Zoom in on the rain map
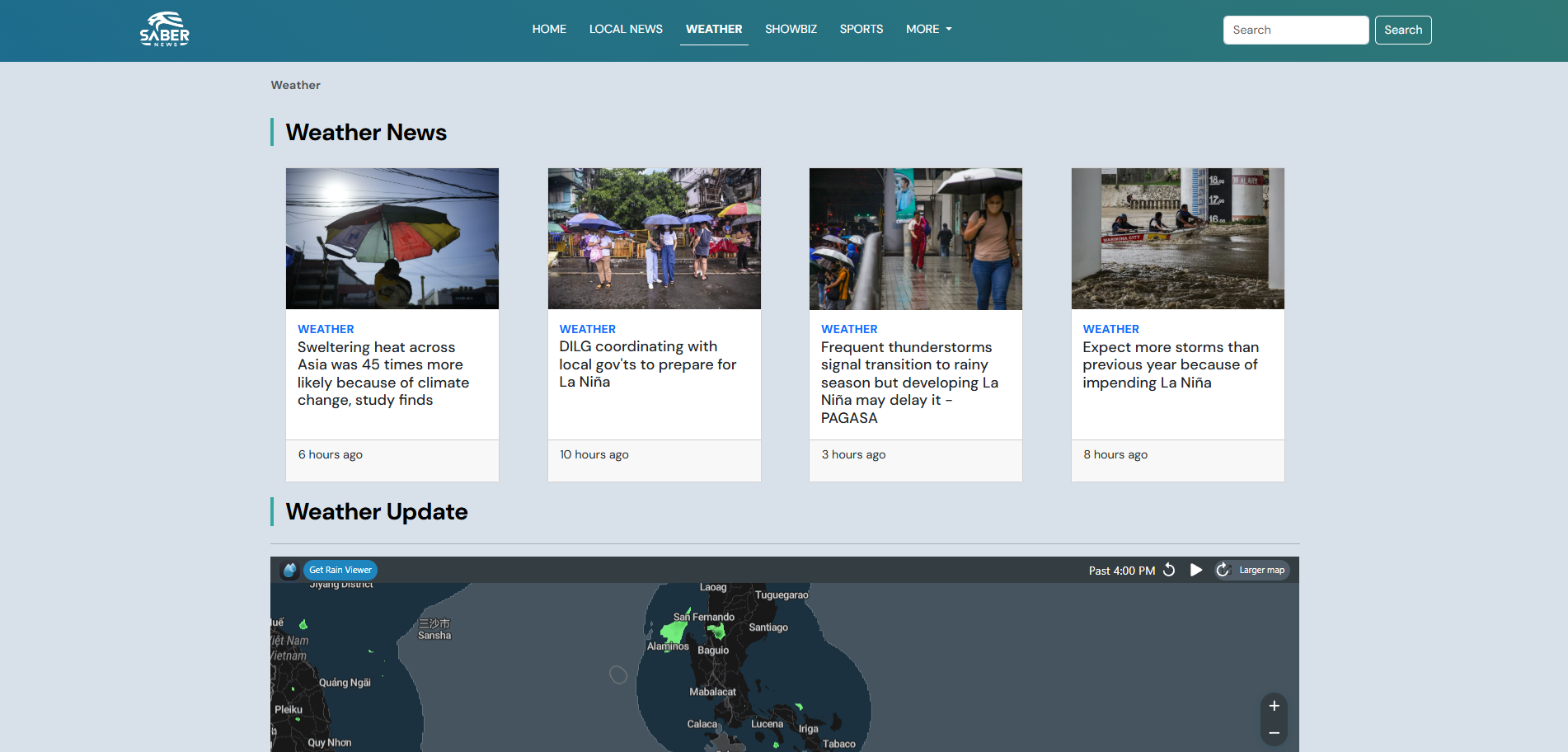The height and width of the screenshot is (752, 1568). point(1274,706)
